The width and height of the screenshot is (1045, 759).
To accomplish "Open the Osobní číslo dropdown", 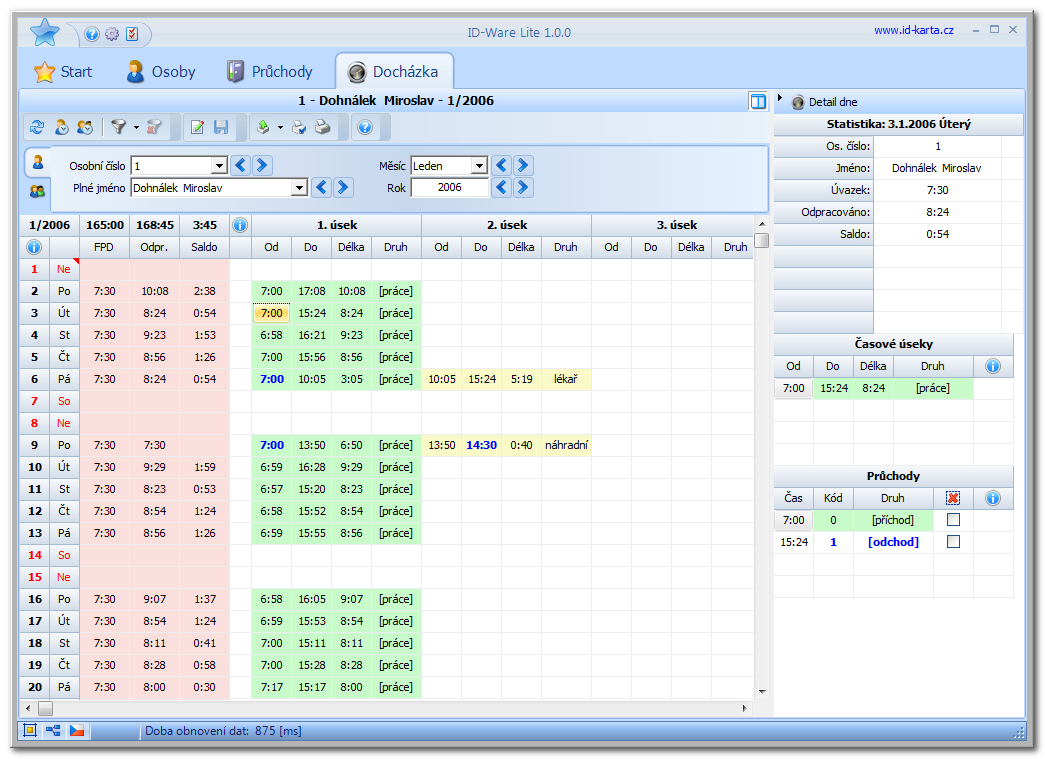I will [x=219, y=166].
